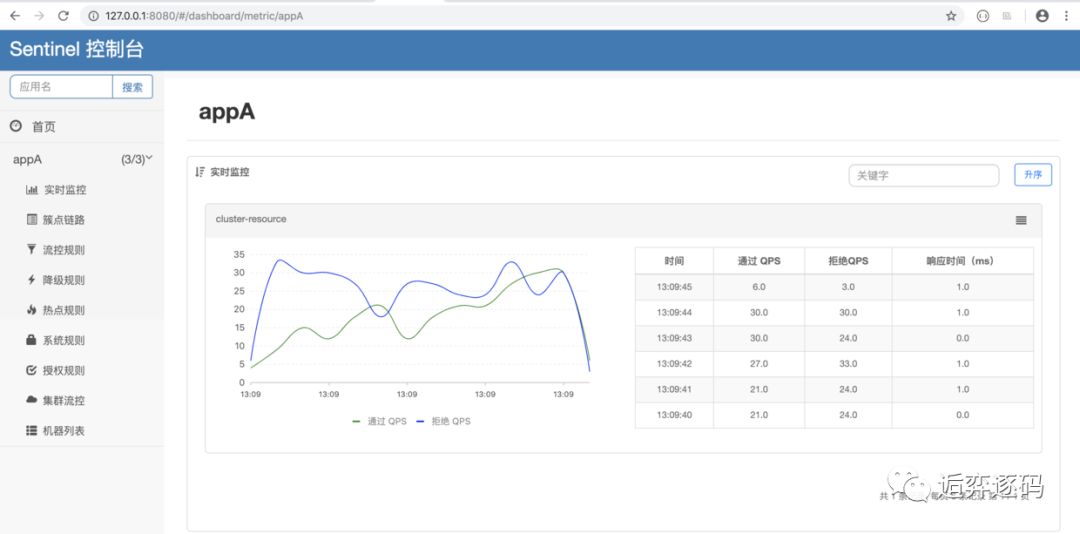Toggle 拒绝 QPS series in chart legend
The width and height of the screenshot is (1080, 534).
tap(443, 421)
